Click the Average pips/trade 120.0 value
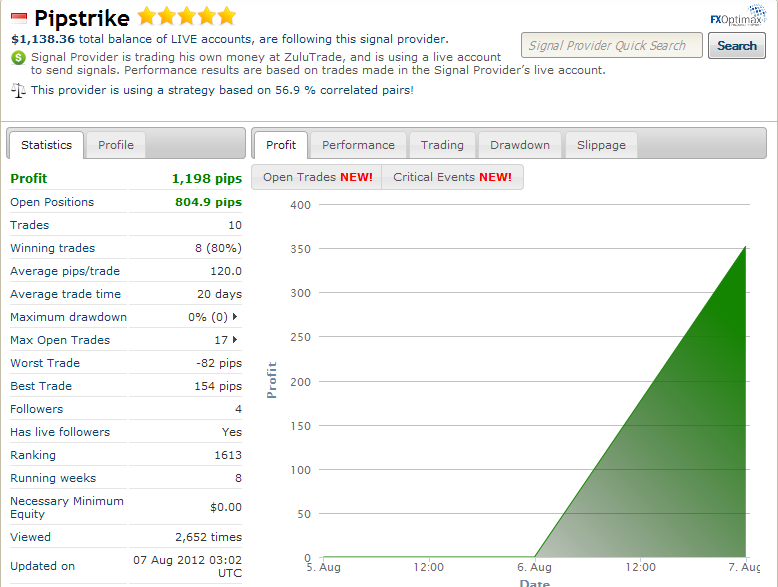The width and height of the screenshot is (778, 587). pyautogui.click(x=226, y=271)
